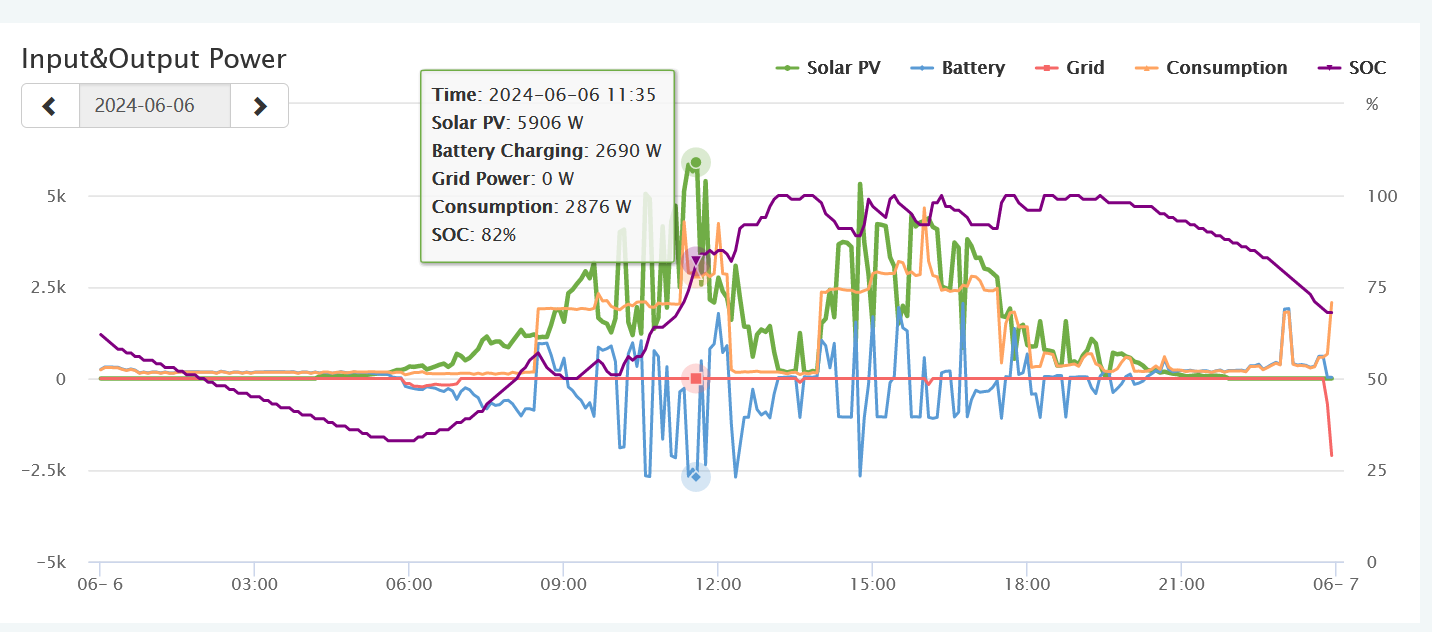Click purple SOC legend marker icon
1432x632 pixels.
(1330, 68)
